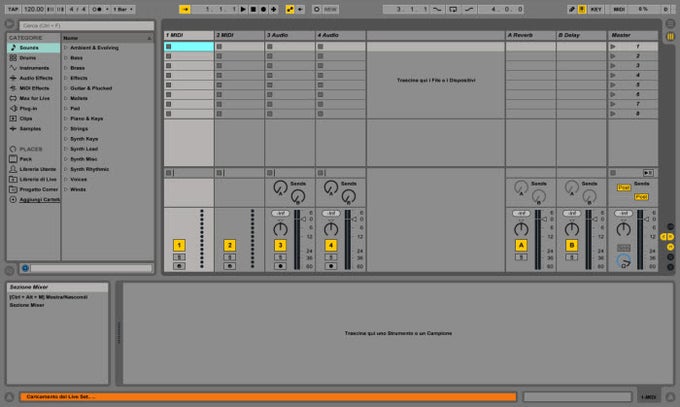Click the Arrangement Record button
Viewport: 680px width, 407px height.
coord(263,9)
